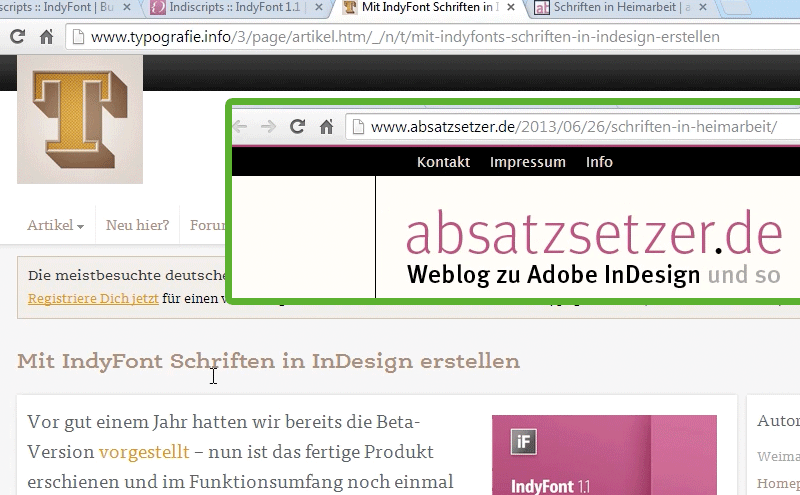Click the IndyFont 1.1 product image
The image size is (800, 495).
(604, 455)
